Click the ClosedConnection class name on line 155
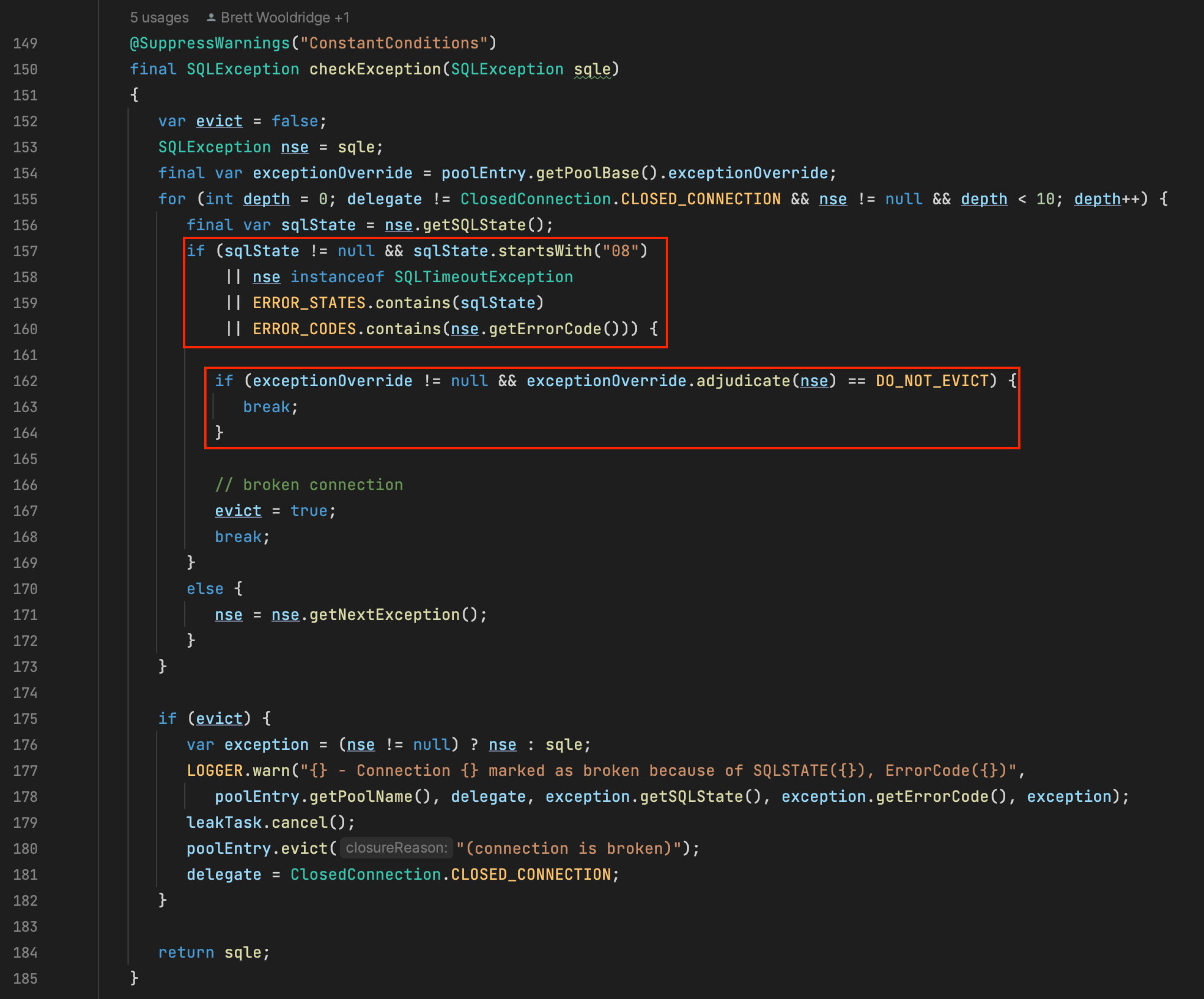Screen dimensions: 1204x999 [534, 199]
